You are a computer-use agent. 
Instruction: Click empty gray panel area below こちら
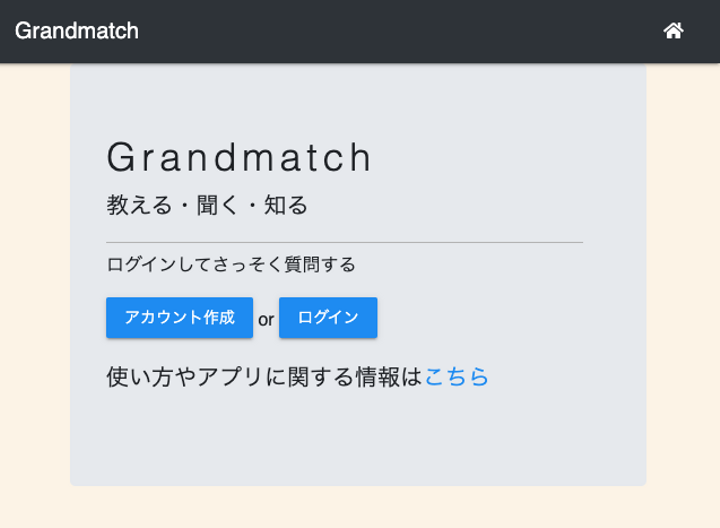click(x=358, y=440)
